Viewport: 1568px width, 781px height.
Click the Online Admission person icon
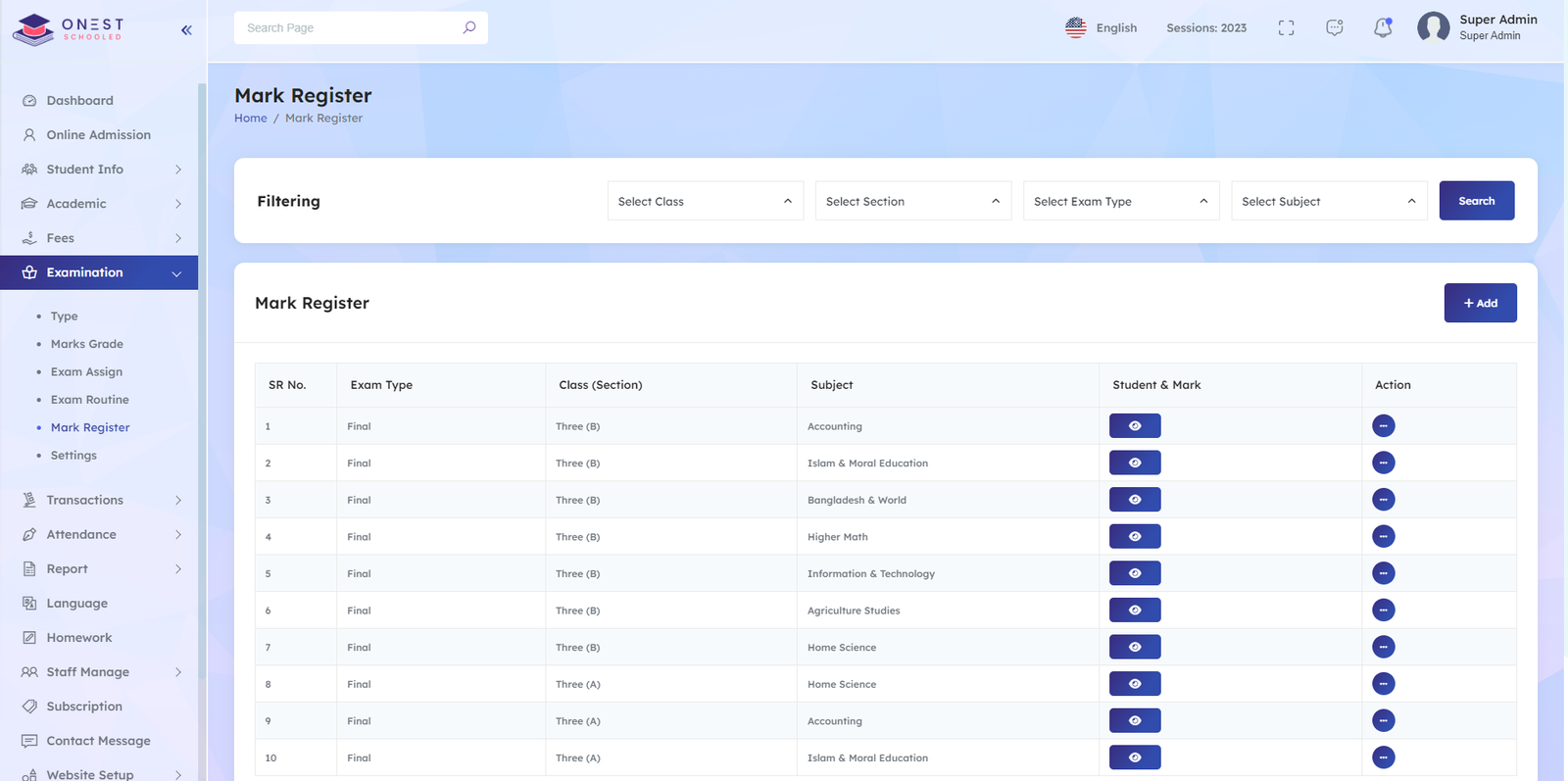point(29,134)
